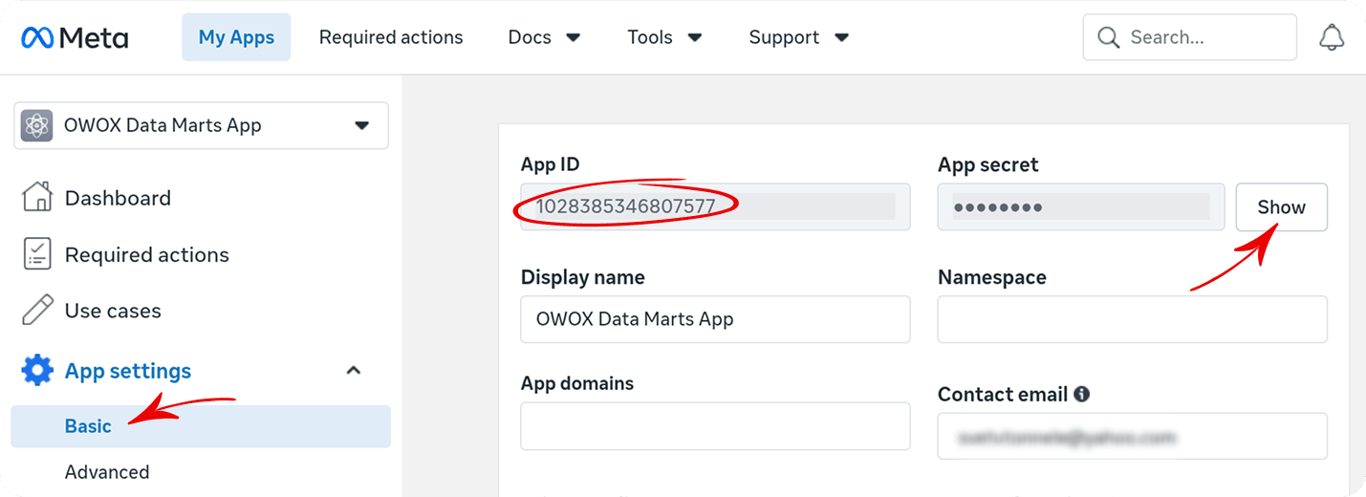Click the Required actions checklist icon
The height and width of the screenshot is (497, 1366).
coord(37,254)
